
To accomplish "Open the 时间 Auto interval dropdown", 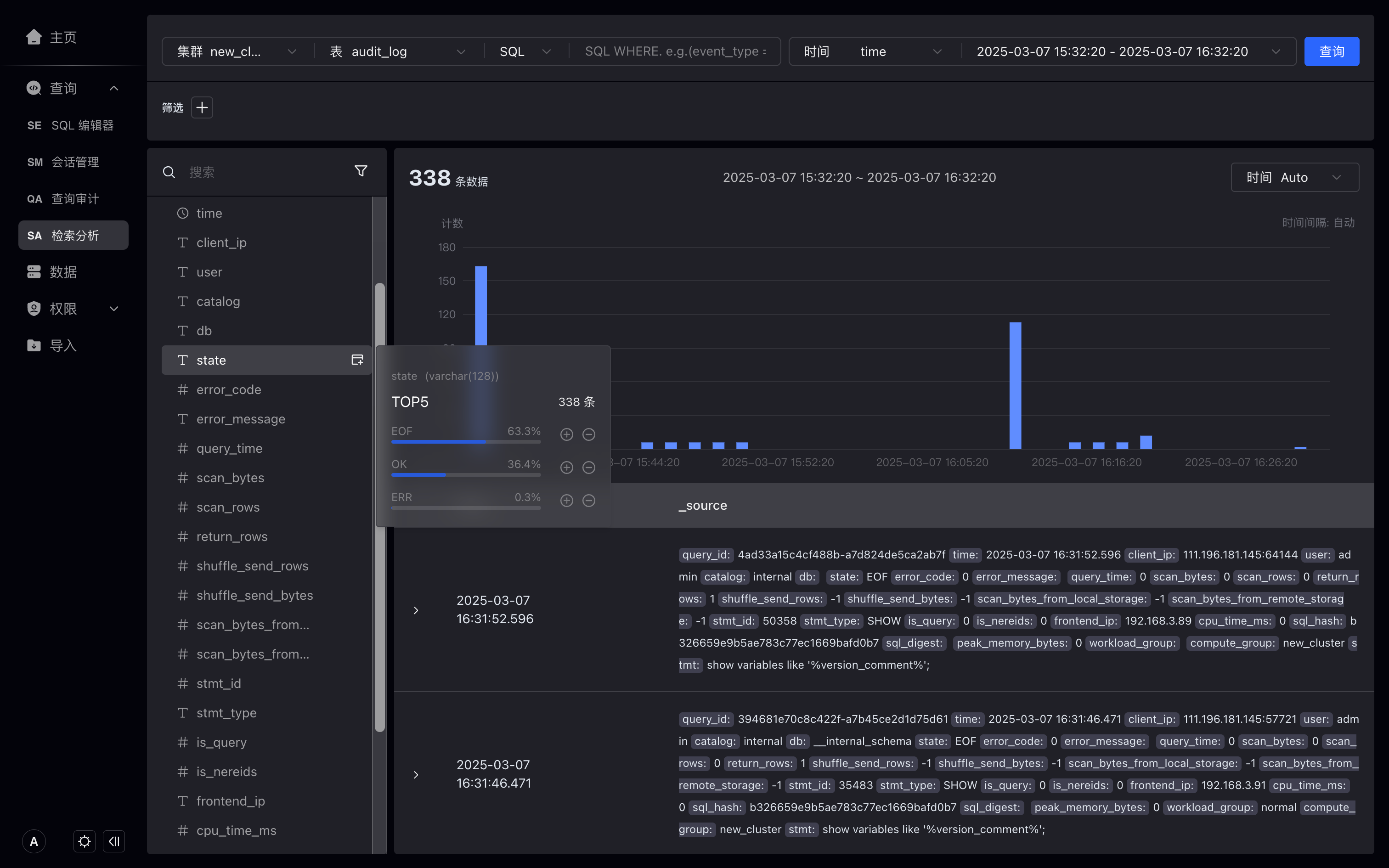I will tap(1295, 177).
